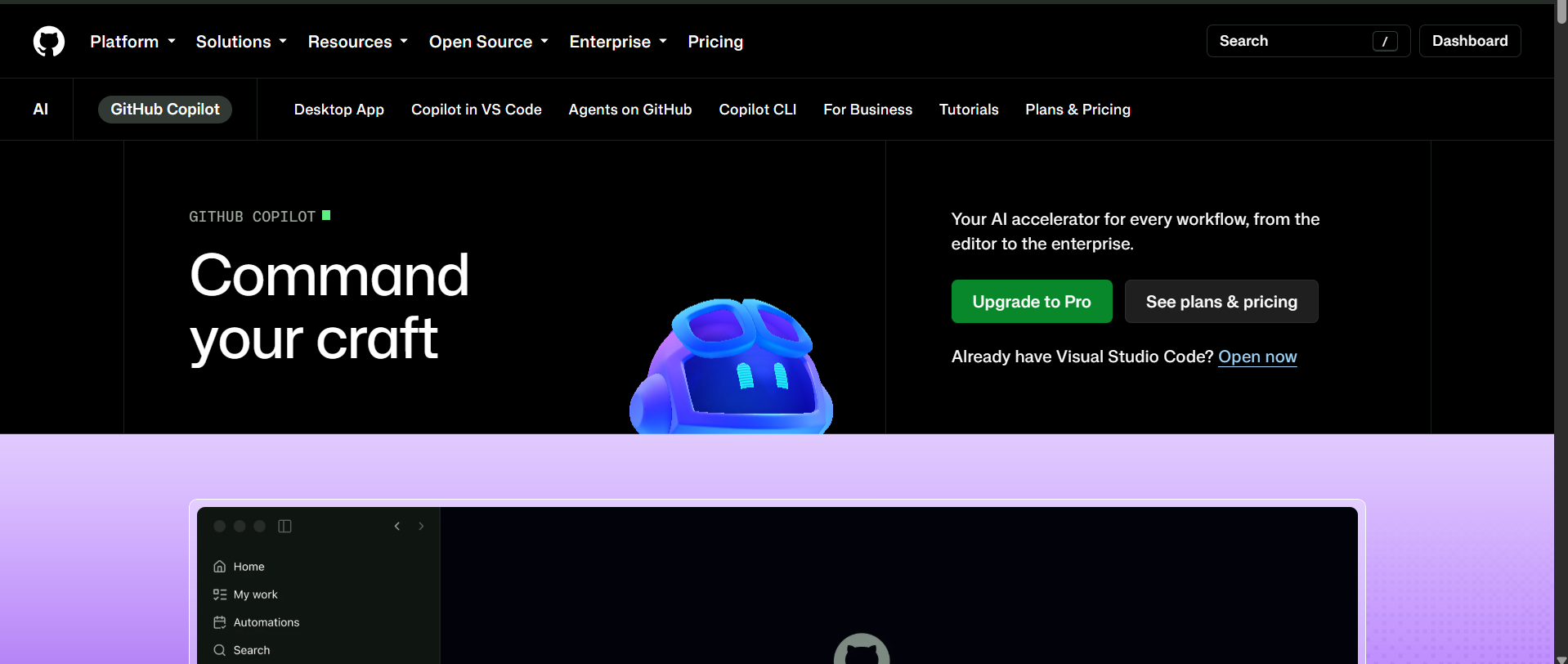Click the Automations calendar icon

click(220, 622)
